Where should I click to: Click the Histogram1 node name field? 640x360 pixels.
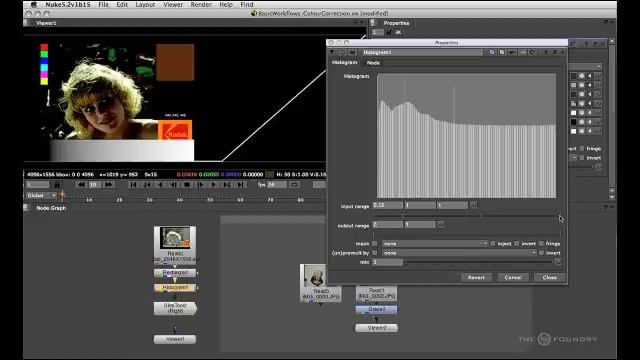coord(422,52)
